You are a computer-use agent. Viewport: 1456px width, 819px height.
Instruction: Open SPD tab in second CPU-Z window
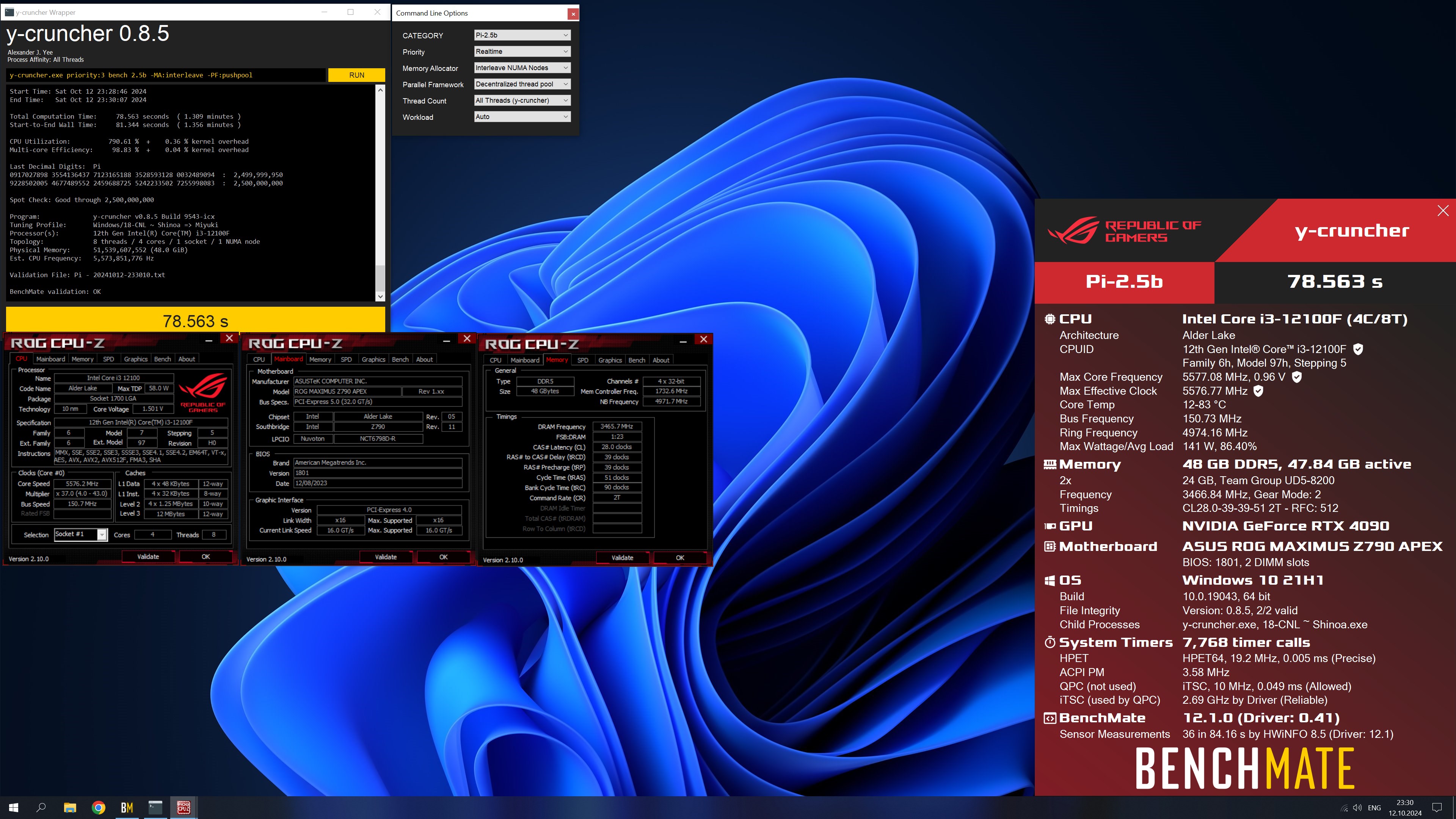(x=346, y=359)
